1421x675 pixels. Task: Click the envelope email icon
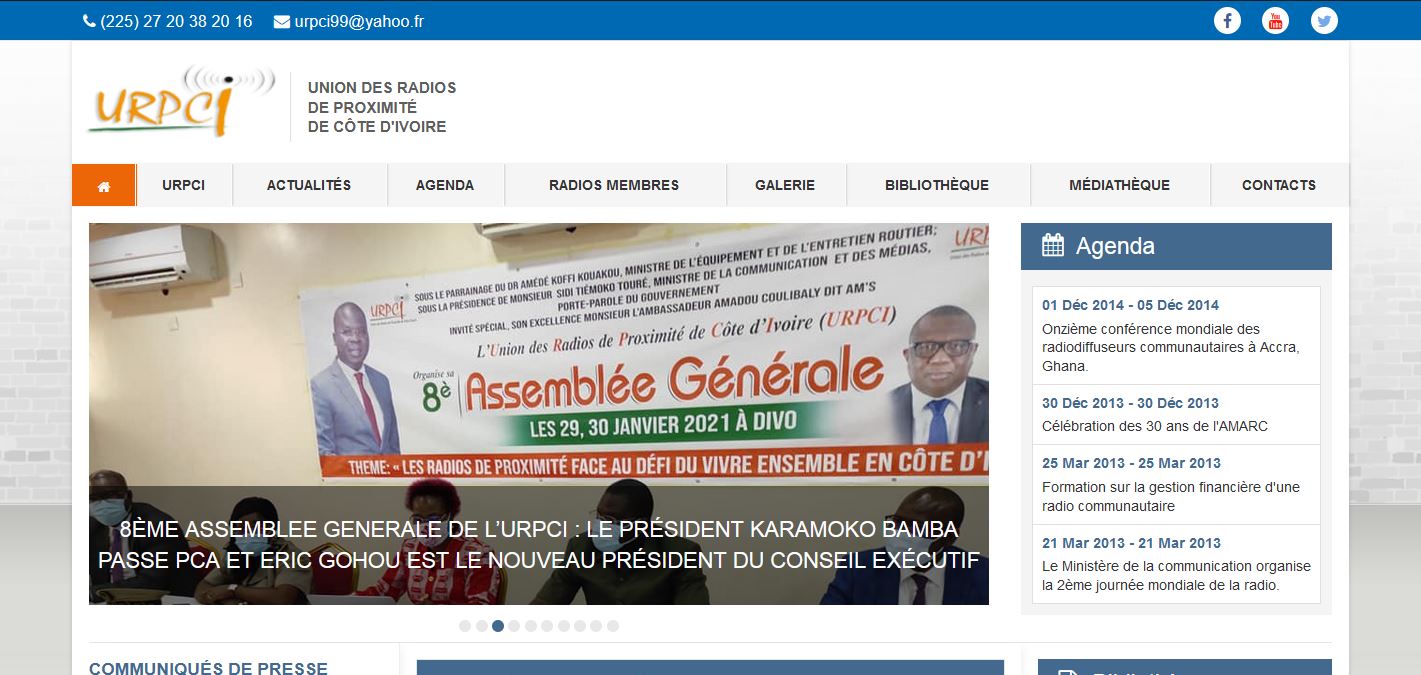(x=281, y=21)
